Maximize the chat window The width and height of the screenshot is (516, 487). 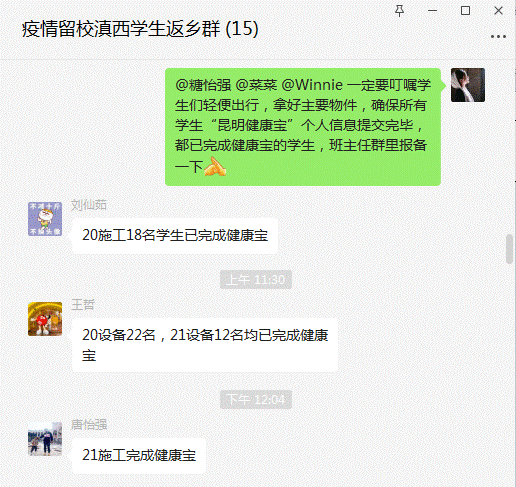coord(465,11)
